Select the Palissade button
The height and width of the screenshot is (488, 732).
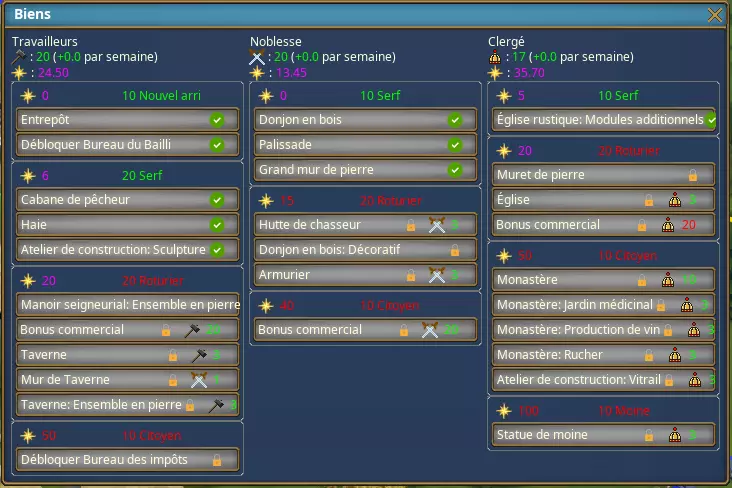pos(366,145)
